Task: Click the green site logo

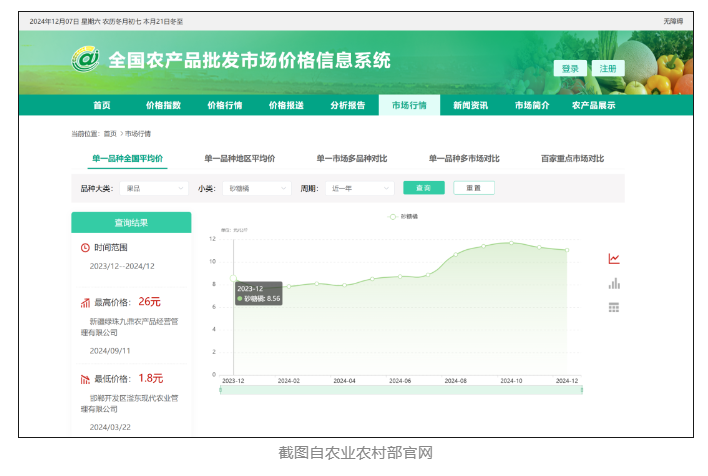Action: point(84,60)
